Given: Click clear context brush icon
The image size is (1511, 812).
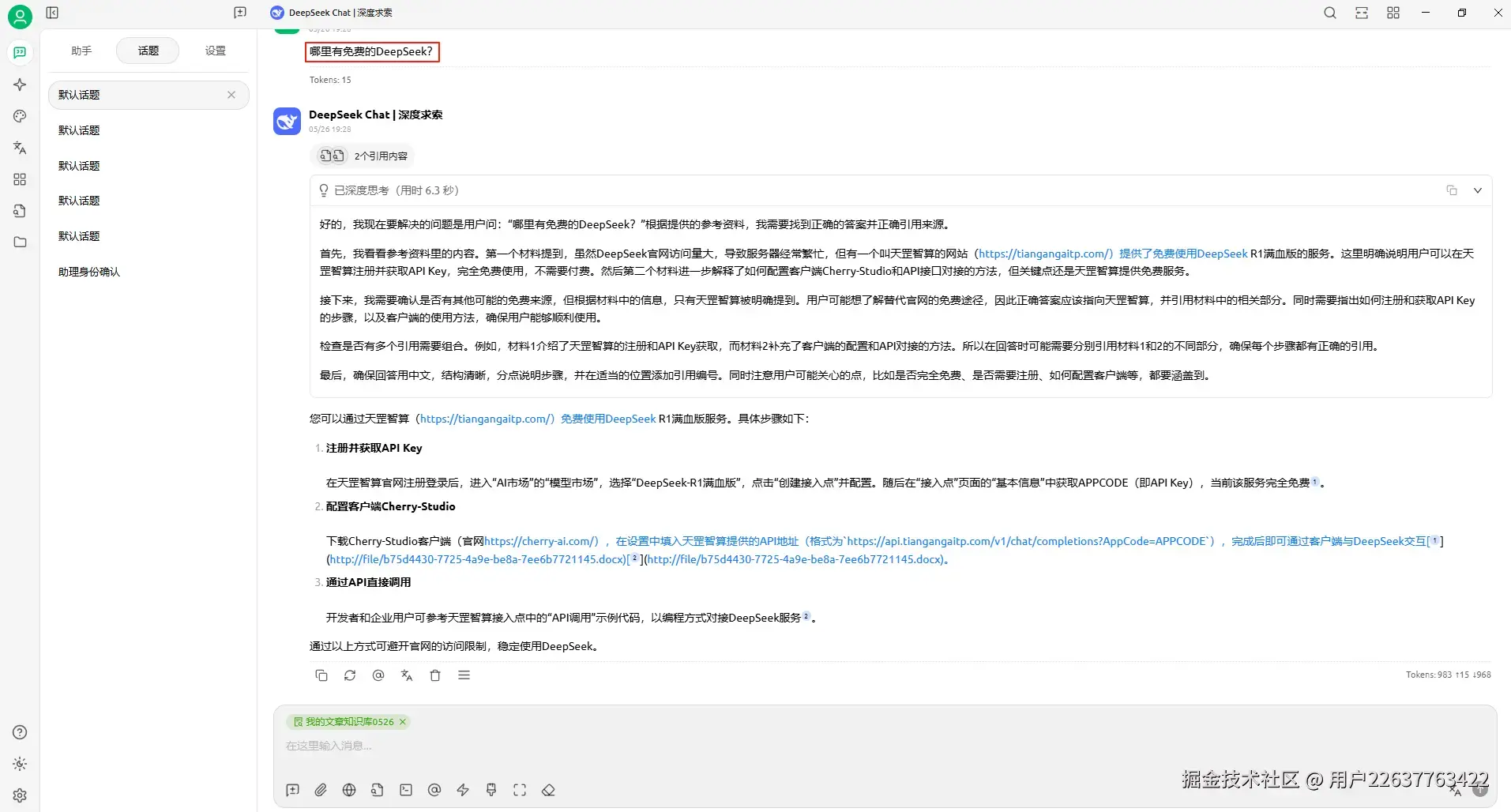Looking at the screenshot, I should tap(491, 790).
